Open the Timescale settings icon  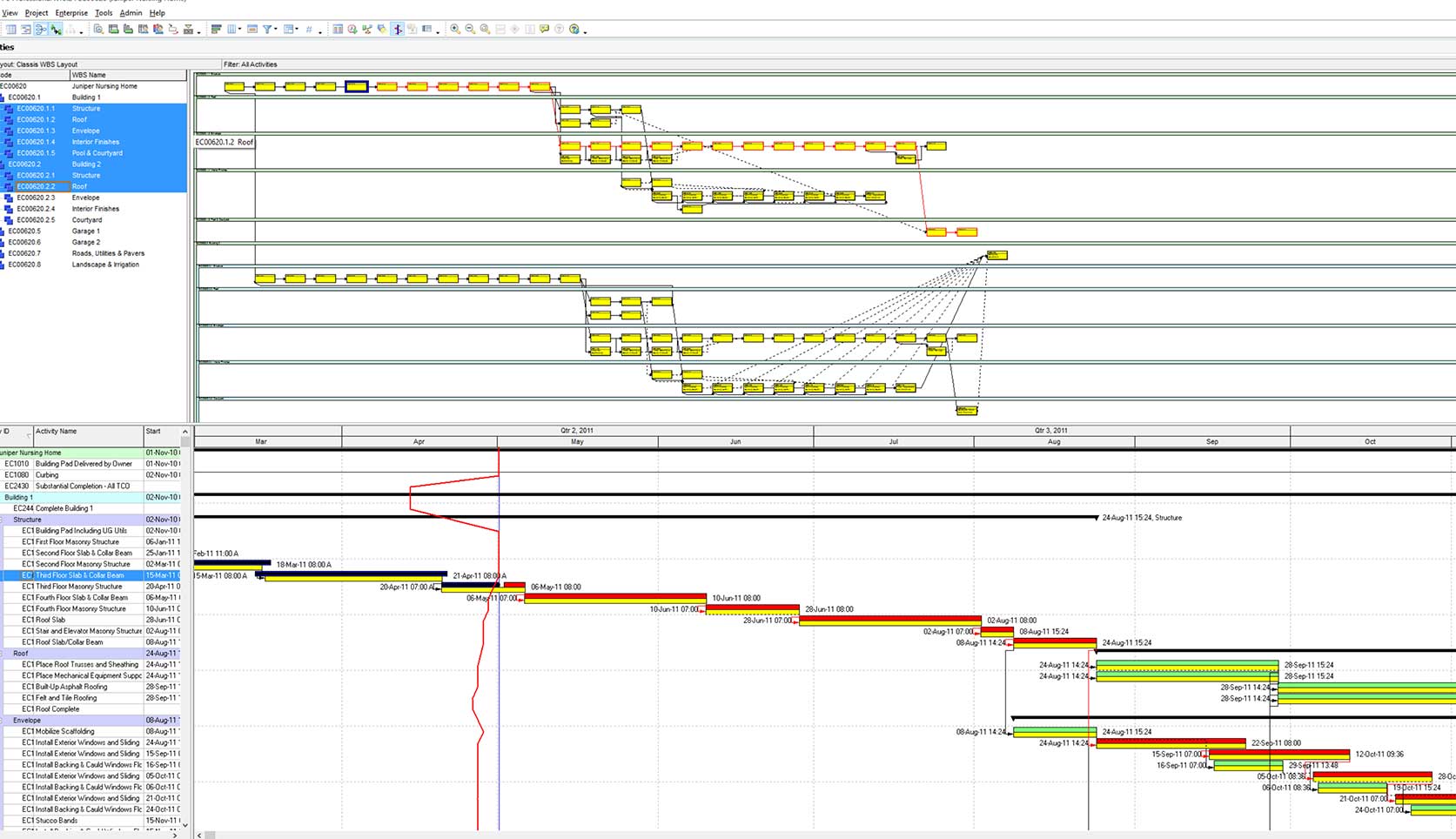click(x=252, y=29)
